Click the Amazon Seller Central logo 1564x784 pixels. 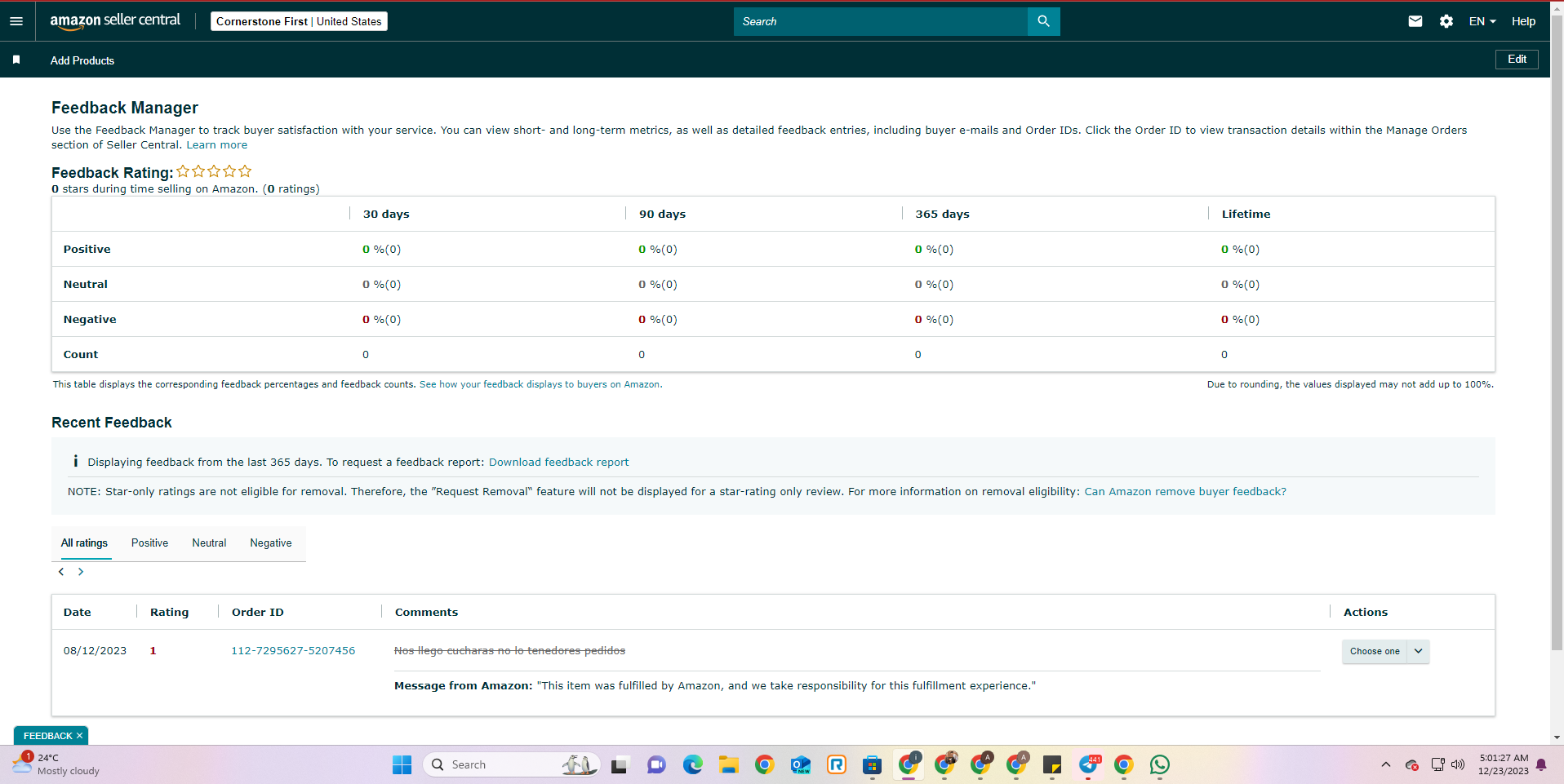[x=115, y=21]
